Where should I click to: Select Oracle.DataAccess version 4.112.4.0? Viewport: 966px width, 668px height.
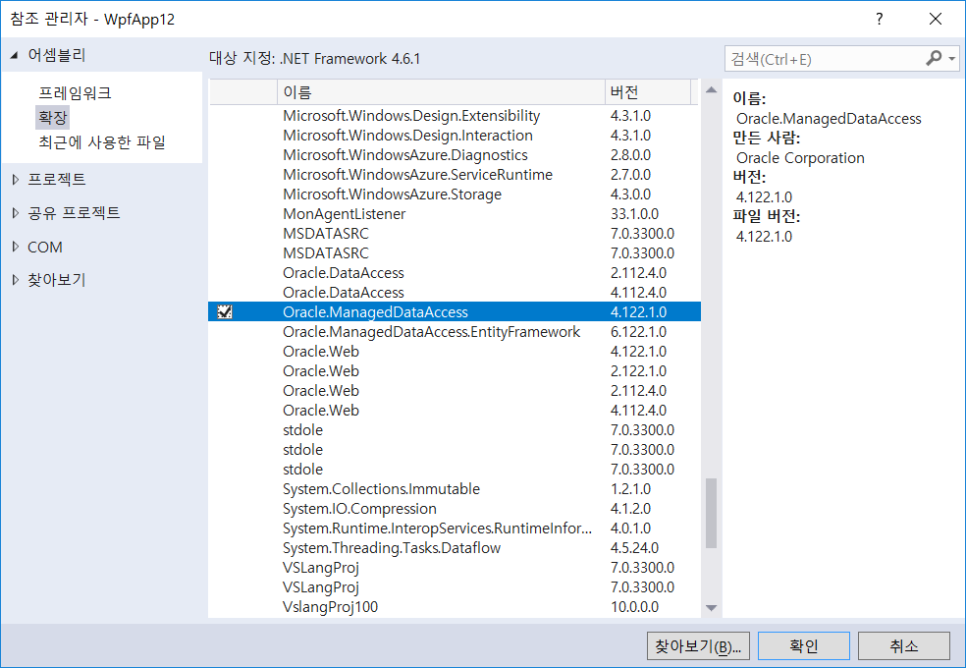click(x=454, y=293)
